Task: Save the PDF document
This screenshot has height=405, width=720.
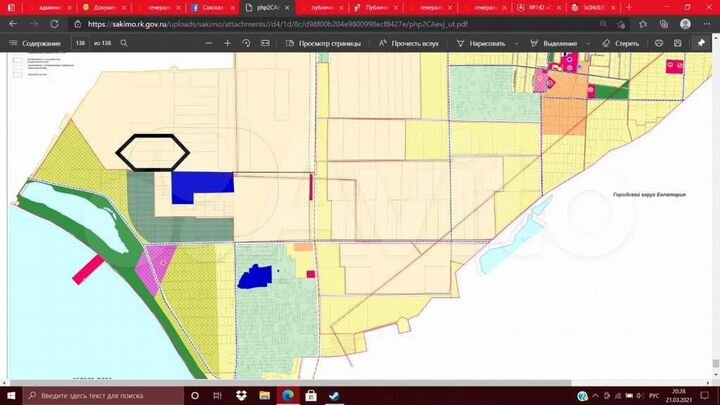Action: [678, 43]
